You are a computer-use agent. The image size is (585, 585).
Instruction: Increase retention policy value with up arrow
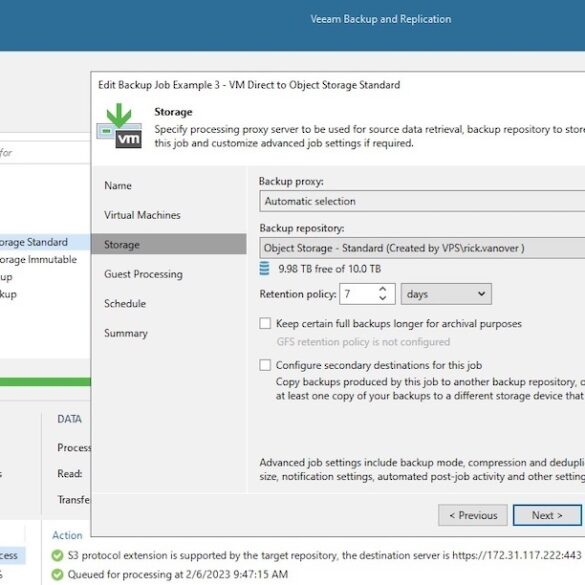382,289
